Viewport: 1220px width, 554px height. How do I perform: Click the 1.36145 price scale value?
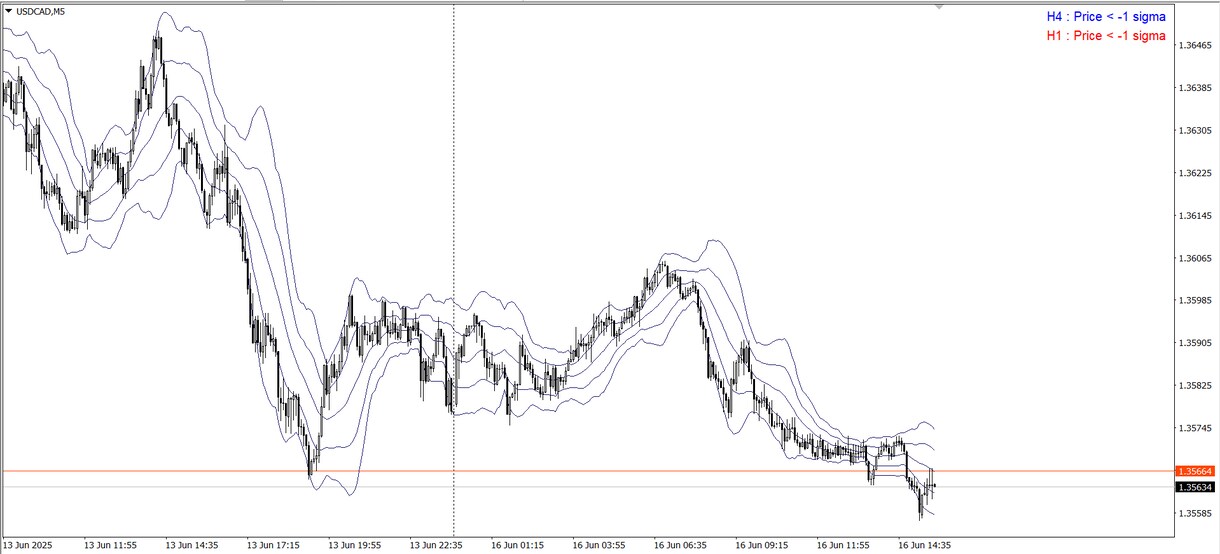click(1196, 216)
